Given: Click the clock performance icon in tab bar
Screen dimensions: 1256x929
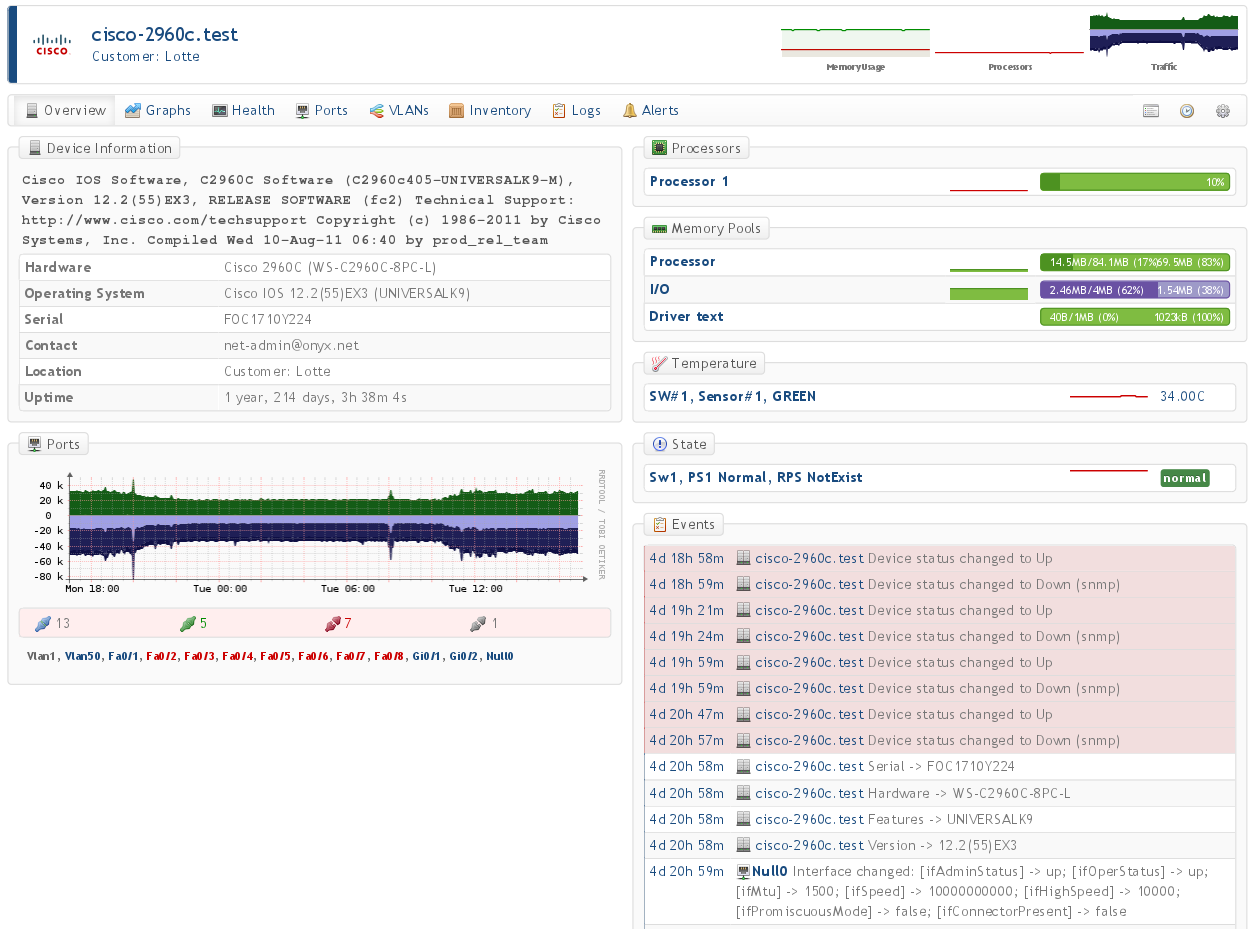Looking at the screenshot, I should (1186, 111).
